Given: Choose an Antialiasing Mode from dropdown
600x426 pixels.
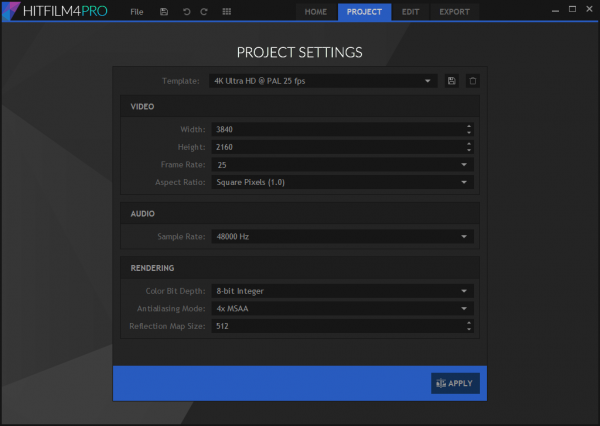Looking at the screenshot, I should tap(341, 308).
